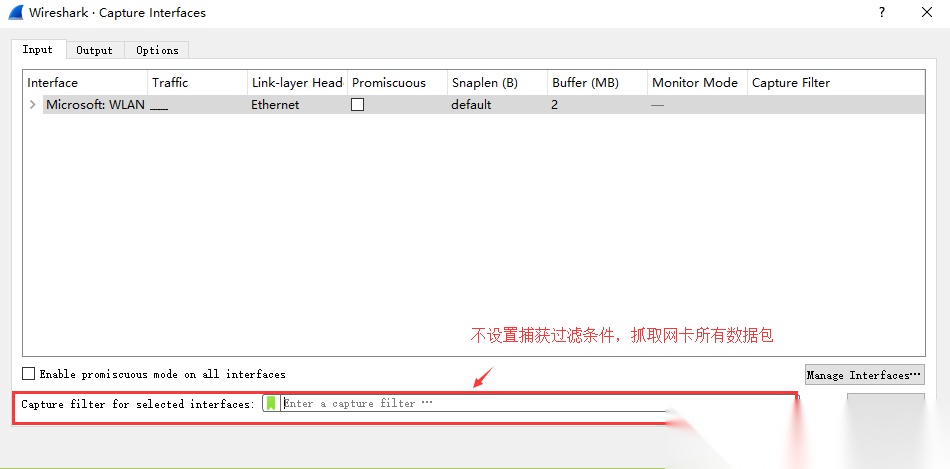Open the help question mark button

(882, 12)
